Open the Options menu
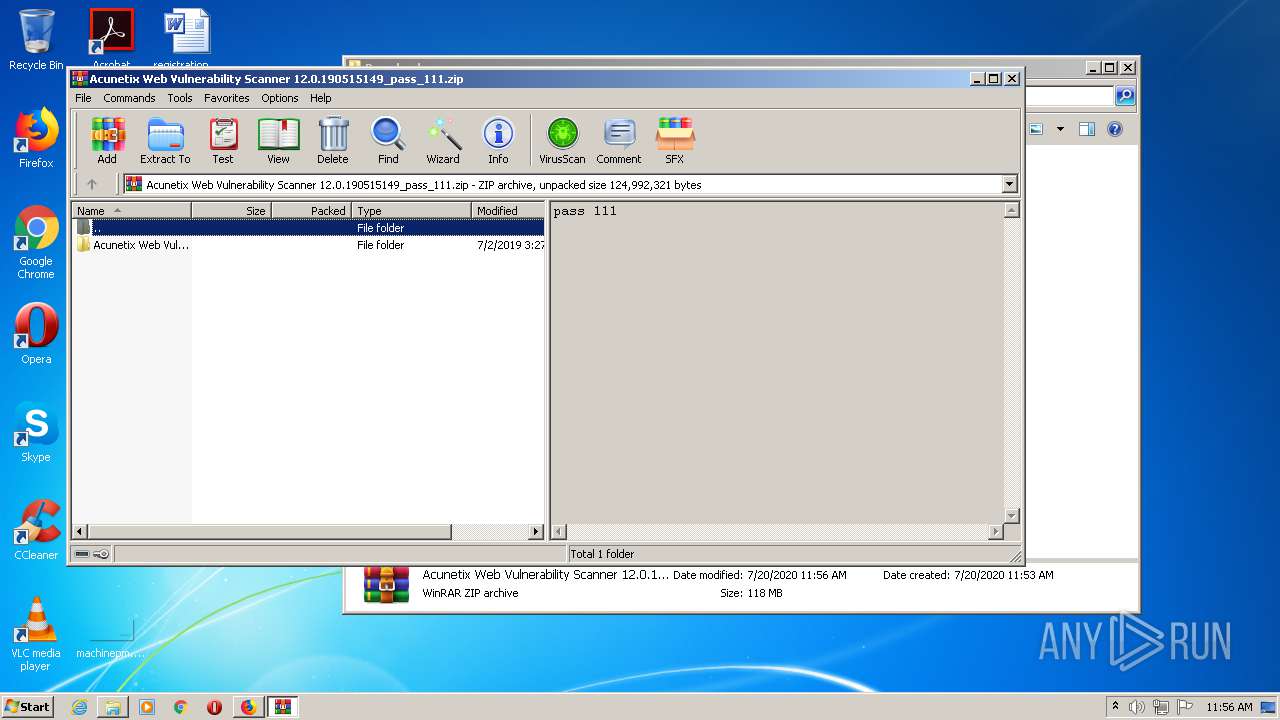 tap(280, 98)
